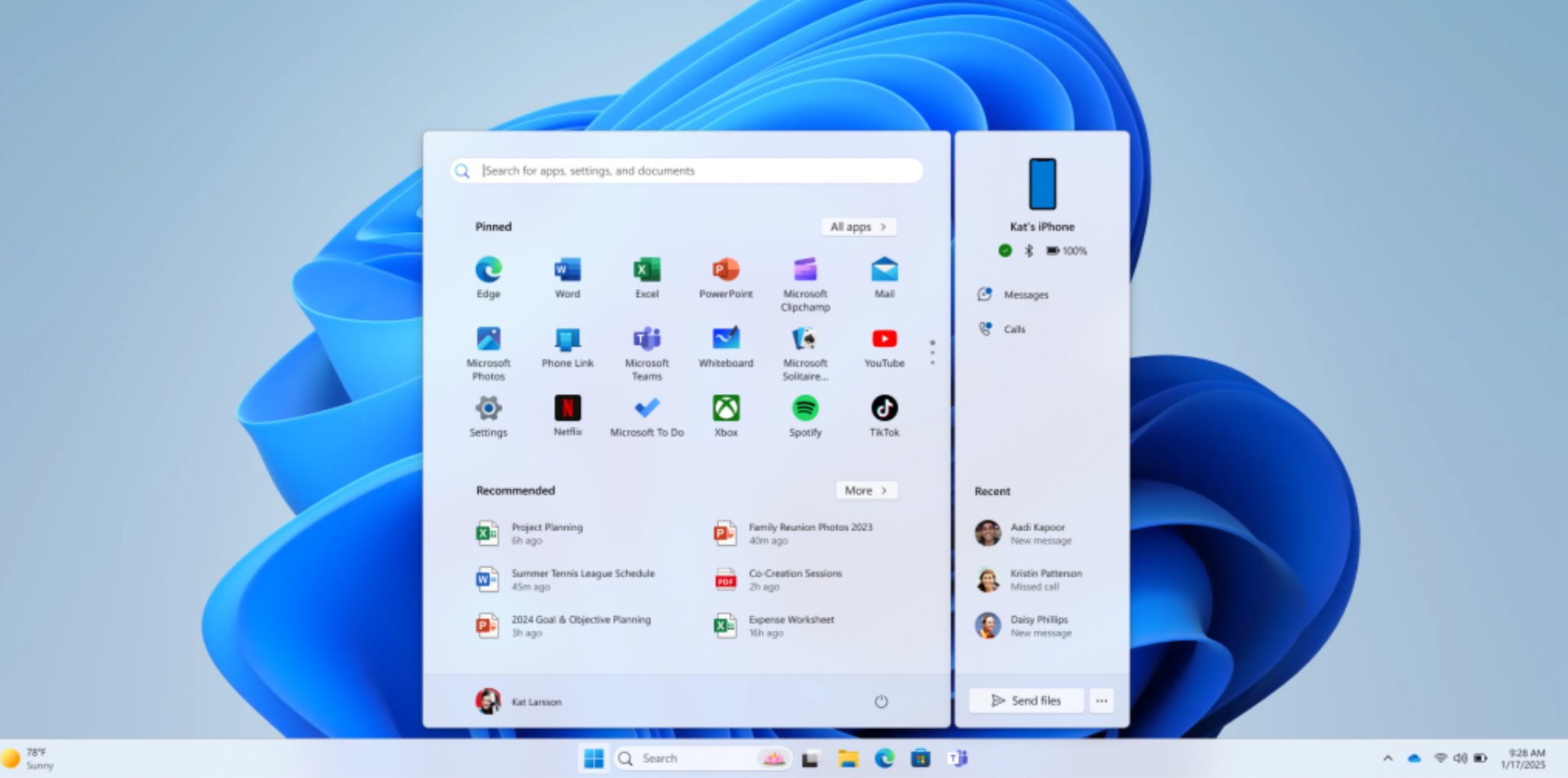Launch Word from pinned apps
Viewport: 1568px width, 778px height.
[x=567, y=277]
